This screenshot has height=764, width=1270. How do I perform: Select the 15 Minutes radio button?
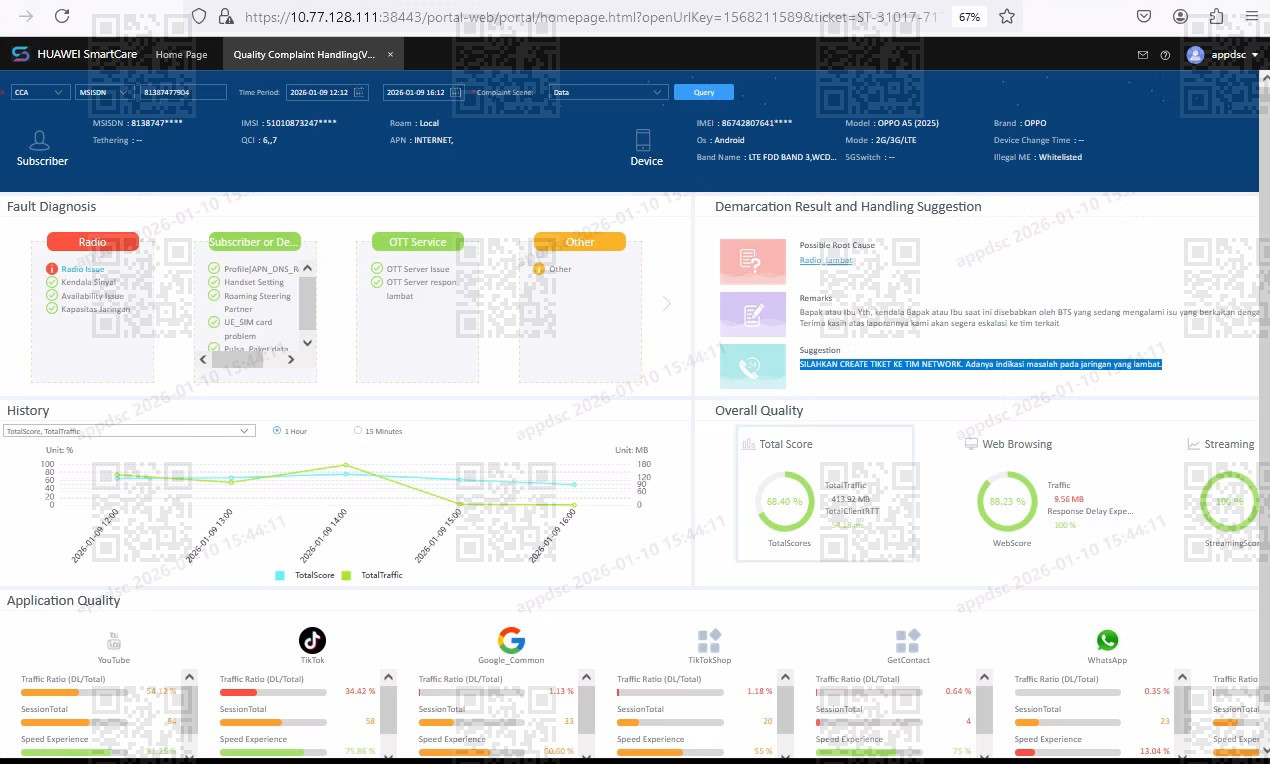[x=358, y=431]
